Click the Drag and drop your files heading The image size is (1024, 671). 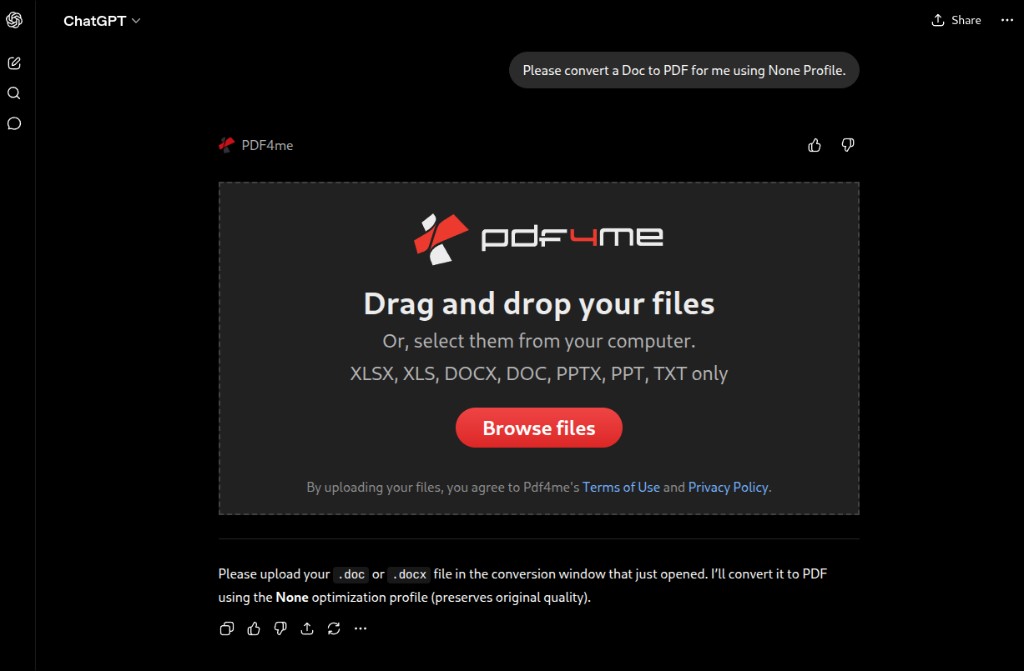(x=539, y=304)
